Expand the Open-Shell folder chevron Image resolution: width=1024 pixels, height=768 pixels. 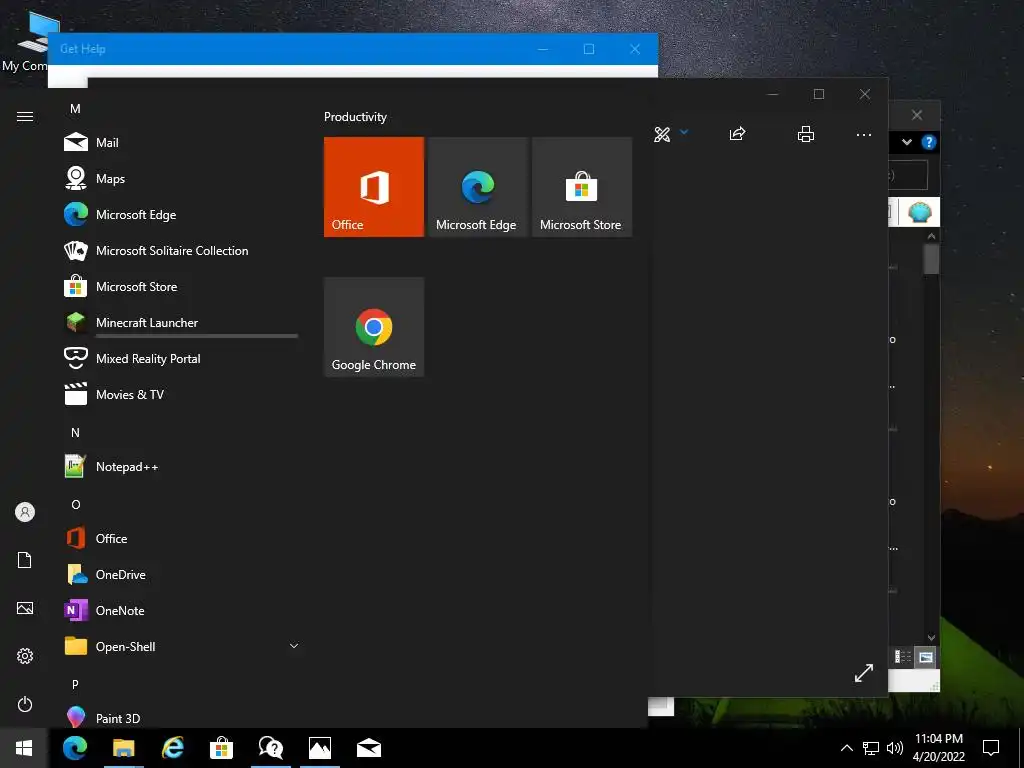(294, 646)
